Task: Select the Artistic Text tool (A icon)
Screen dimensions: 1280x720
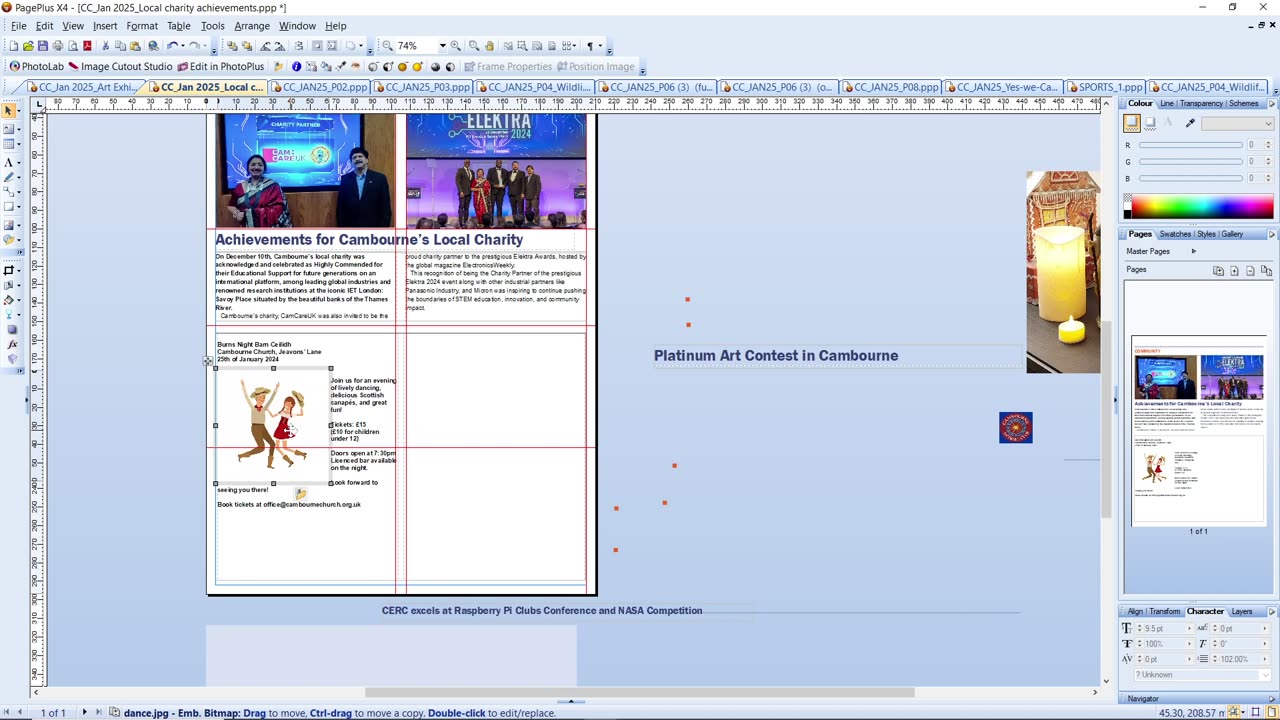Action: [x=9, y=162]
